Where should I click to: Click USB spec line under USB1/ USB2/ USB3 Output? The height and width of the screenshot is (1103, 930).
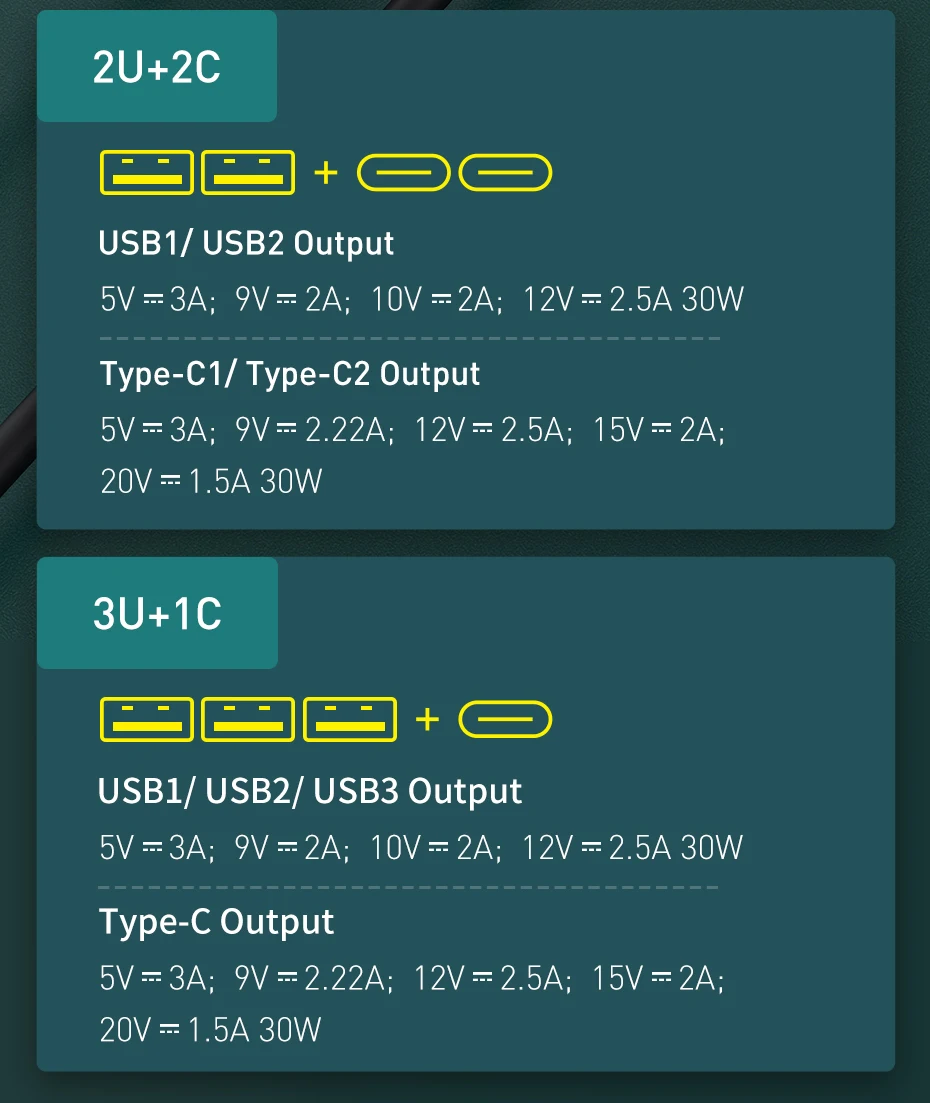click(421, 848)
